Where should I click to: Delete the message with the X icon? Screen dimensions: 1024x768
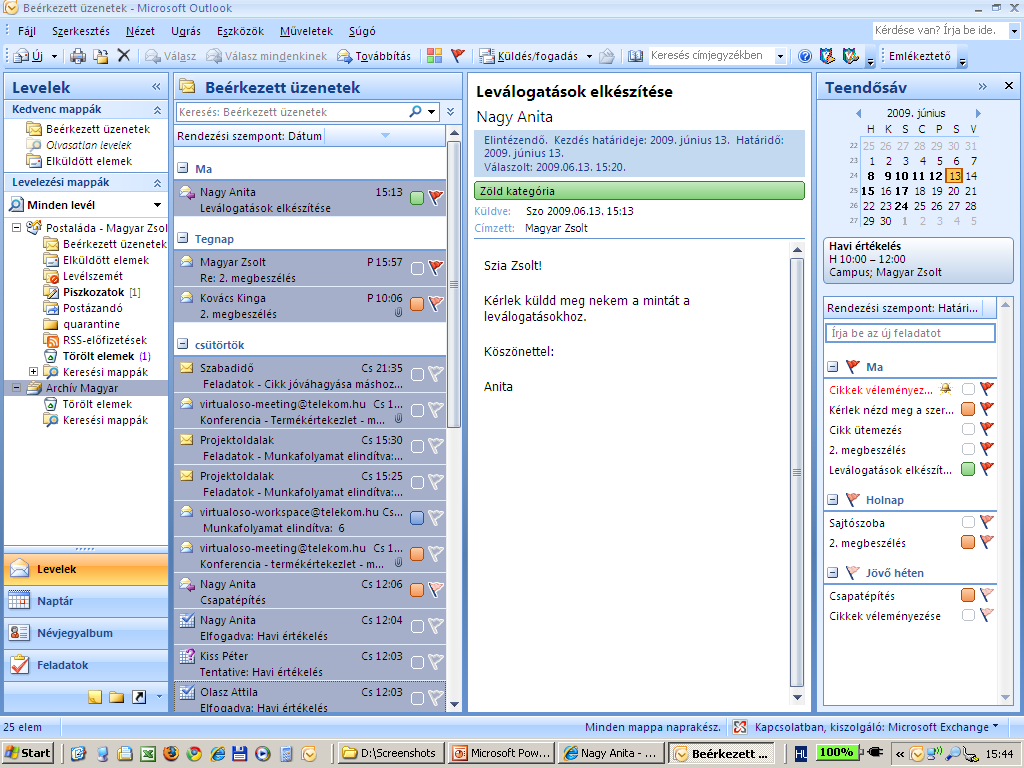[x=123, y=56]
